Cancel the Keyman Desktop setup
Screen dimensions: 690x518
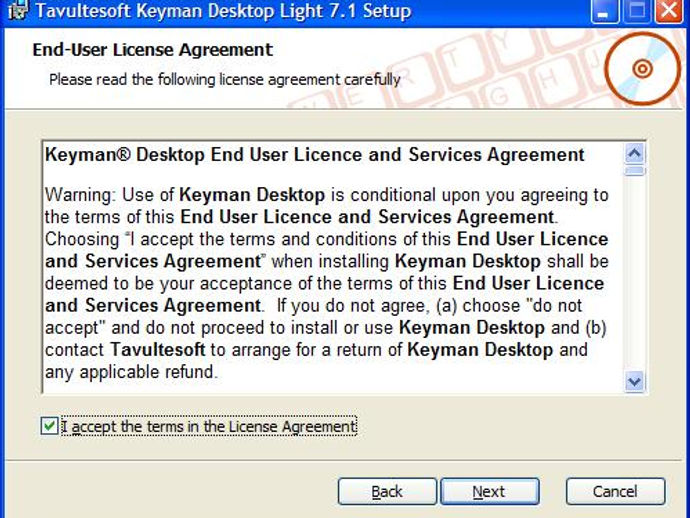[x=615, y=491]
